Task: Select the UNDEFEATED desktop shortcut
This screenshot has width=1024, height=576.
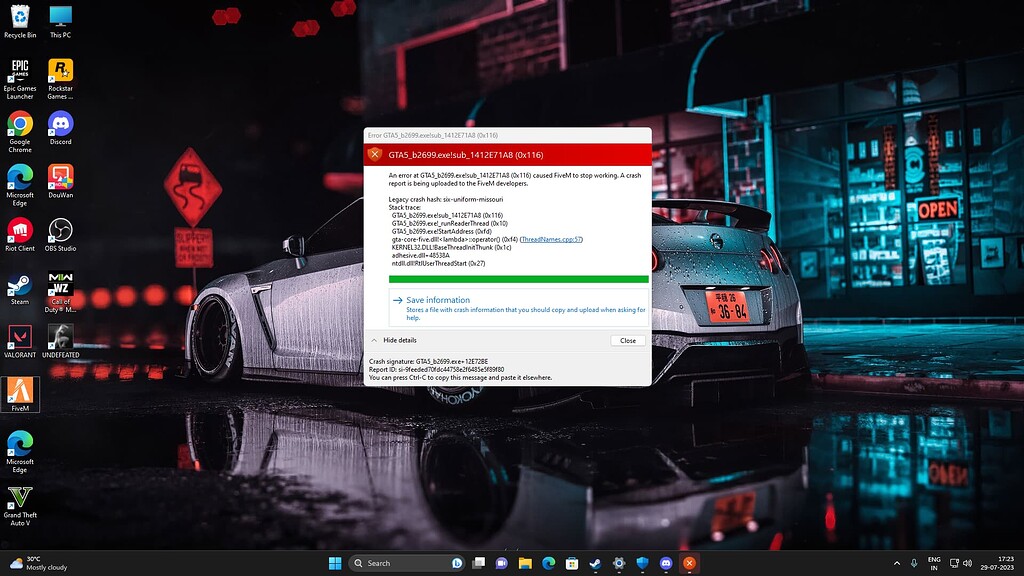Action: click(60, 342)
